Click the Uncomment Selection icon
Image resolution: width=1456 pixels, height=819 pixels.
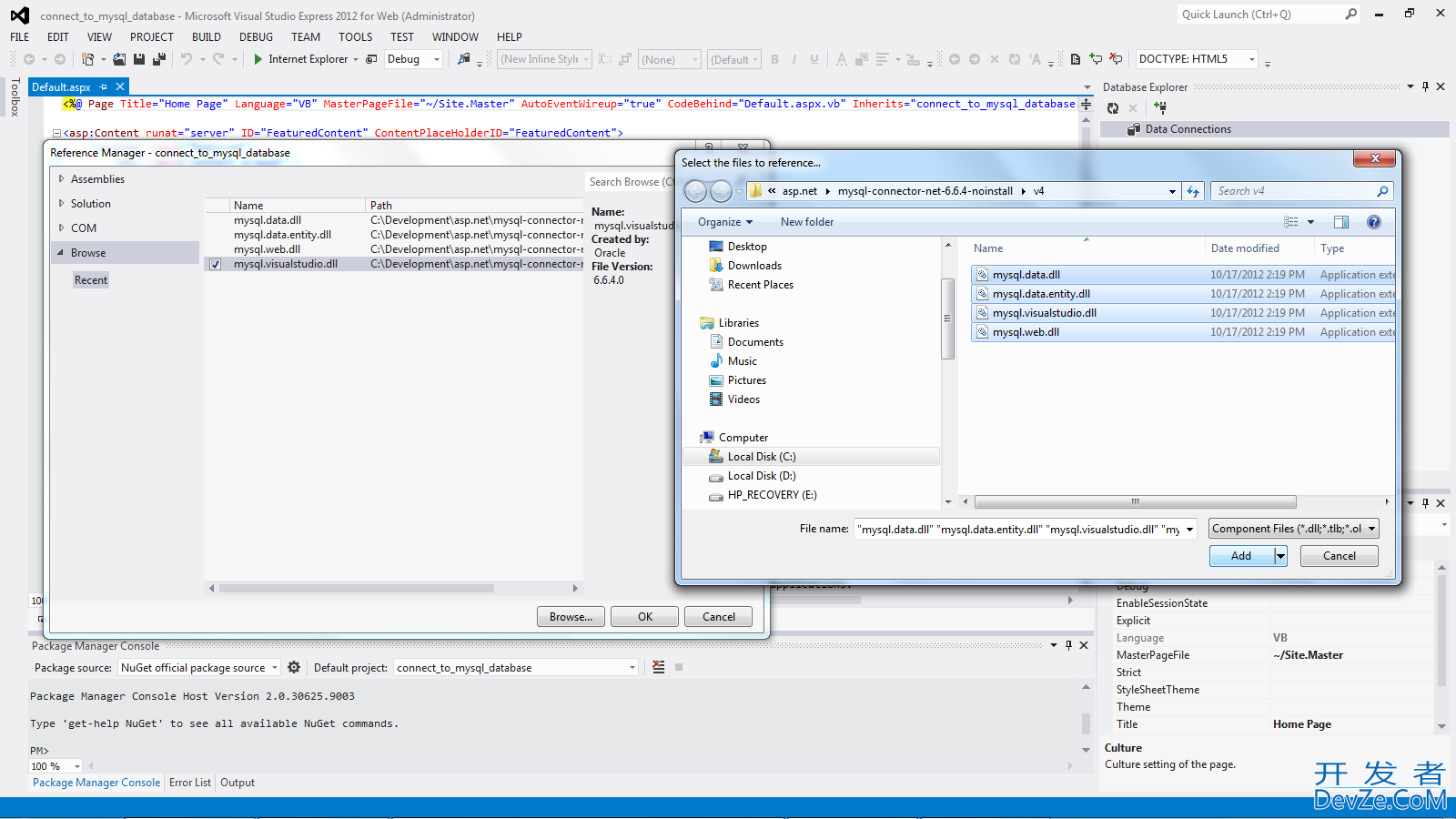[1116, 59]
